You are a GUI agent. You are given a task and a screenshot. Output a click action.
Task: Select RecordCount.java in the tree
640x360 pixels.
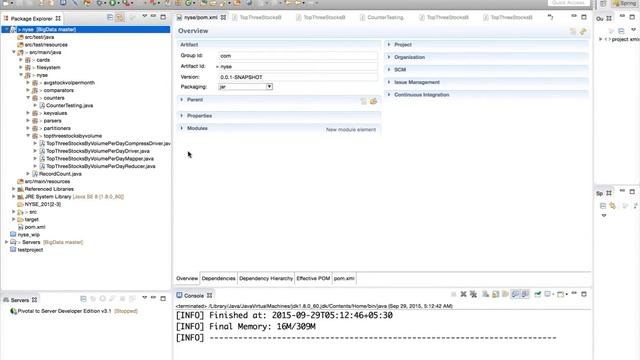pos(60,174)
